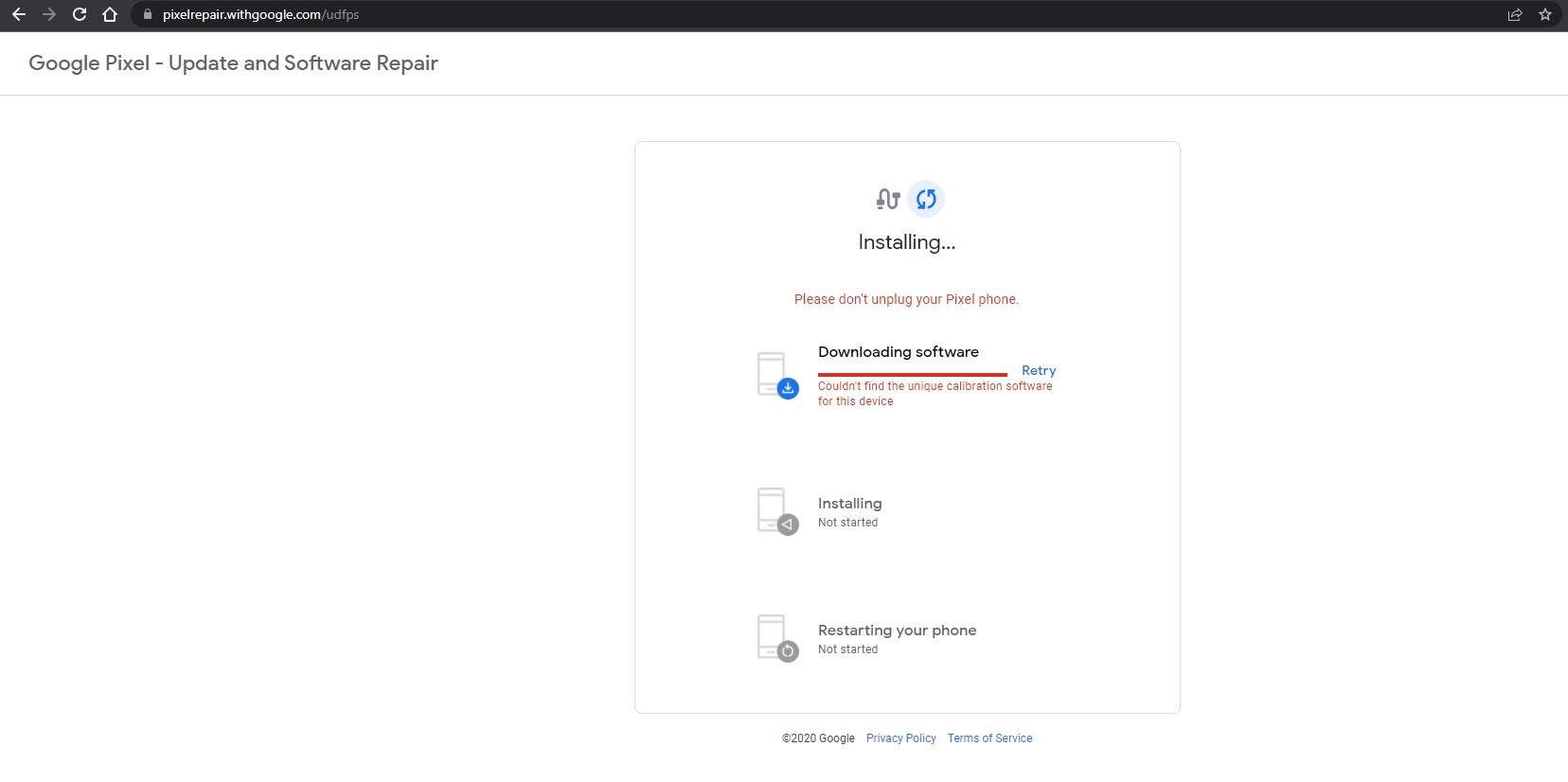This screenshot has width=1568, height=782.
Task: Click the phone installing step icon
Action: [776, 510]
